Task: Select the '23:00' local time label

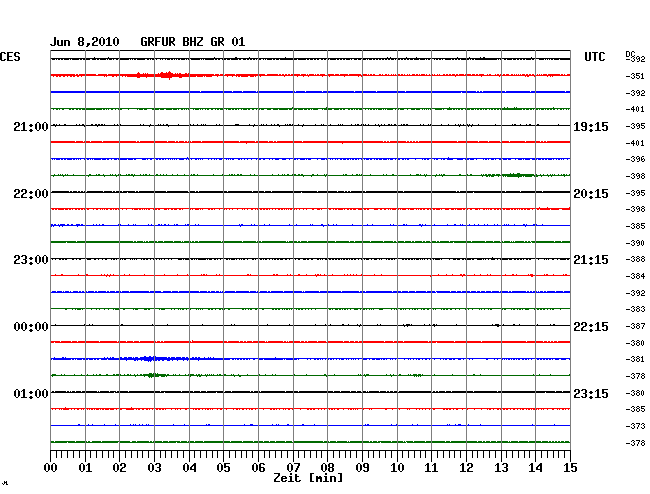Action: click(x=31, y=260)
